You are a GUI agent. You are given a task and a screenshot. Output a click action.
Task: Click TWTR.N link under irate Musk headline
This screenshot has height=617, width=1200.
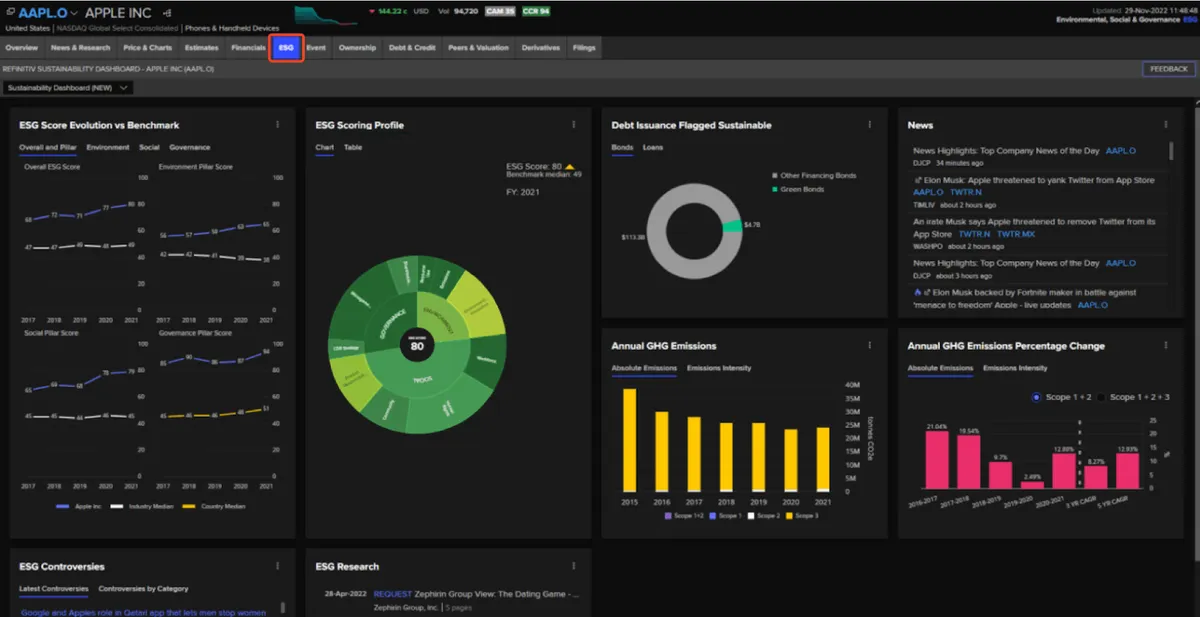coord(974,234)
